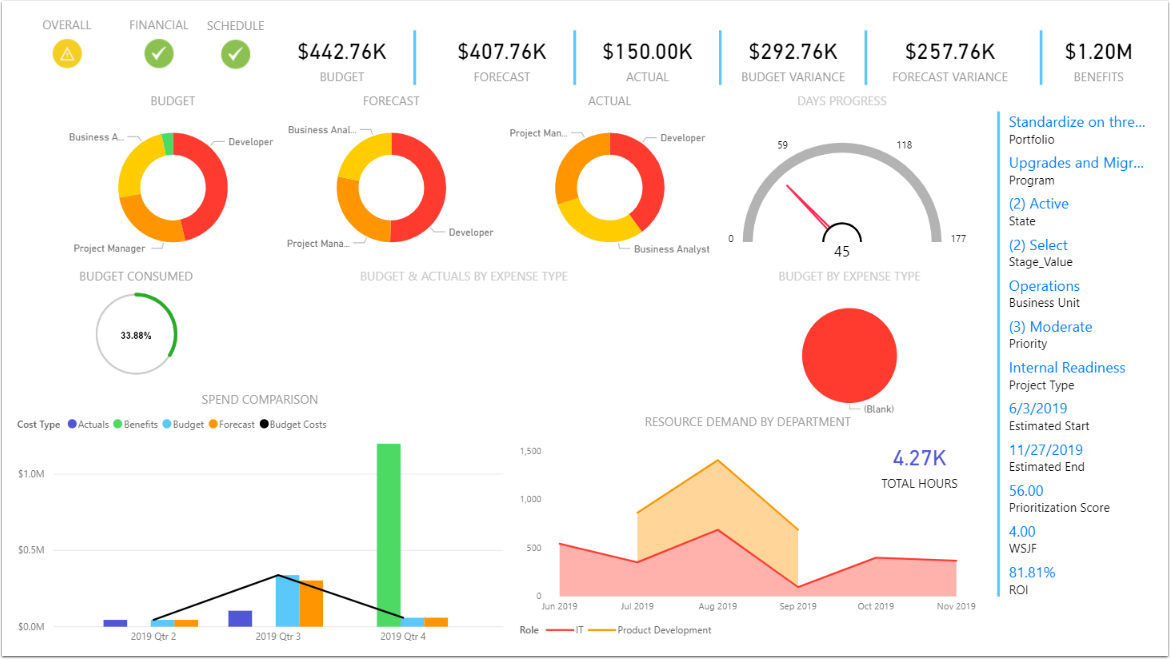
Task: Click the purple Actuals bar in 2019 Qtr 3
Action: 240,619
